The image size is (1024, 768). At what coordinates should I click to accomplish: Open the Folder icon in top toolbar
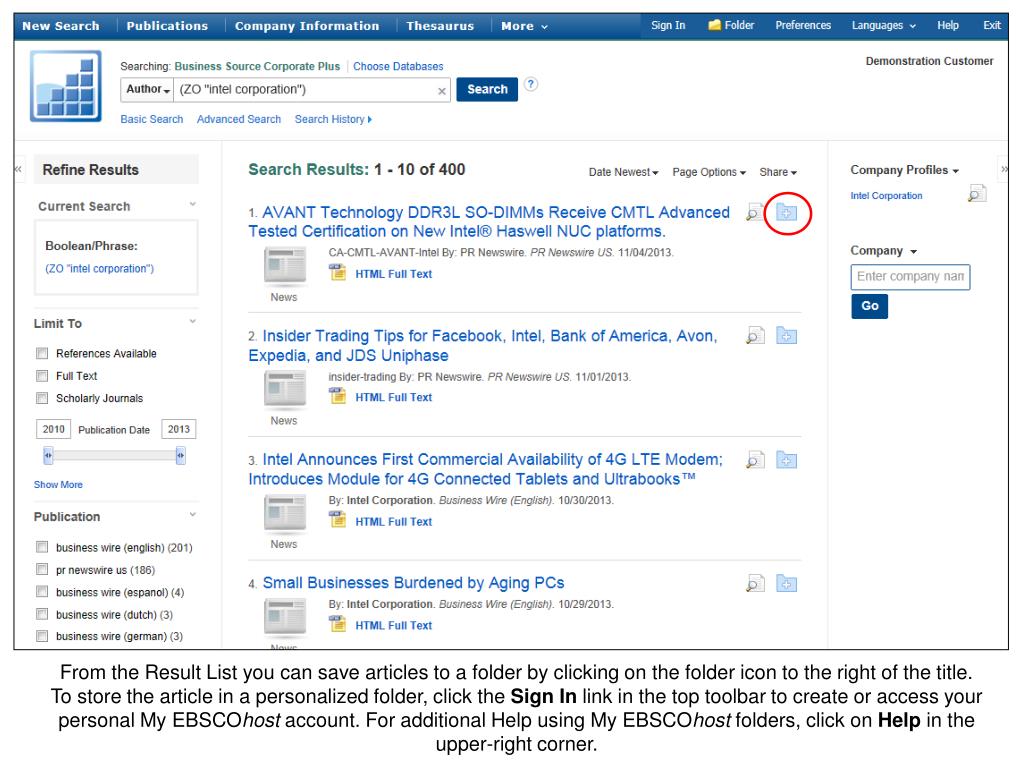pos(714,25)
